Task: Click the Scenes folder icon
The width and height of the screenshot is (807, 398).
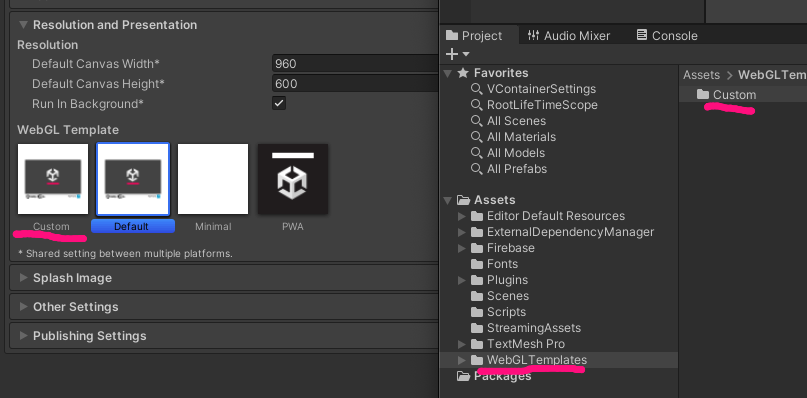Action: click(x=477, y=296)
